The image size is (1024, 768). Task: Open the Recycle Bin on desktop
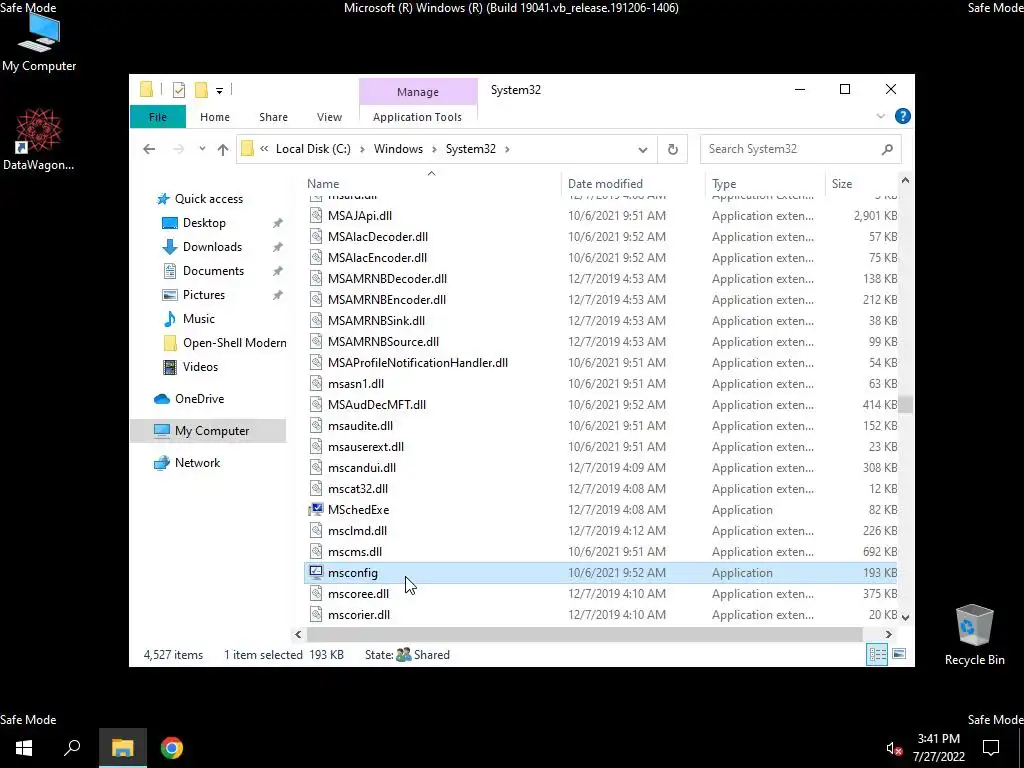974,635
